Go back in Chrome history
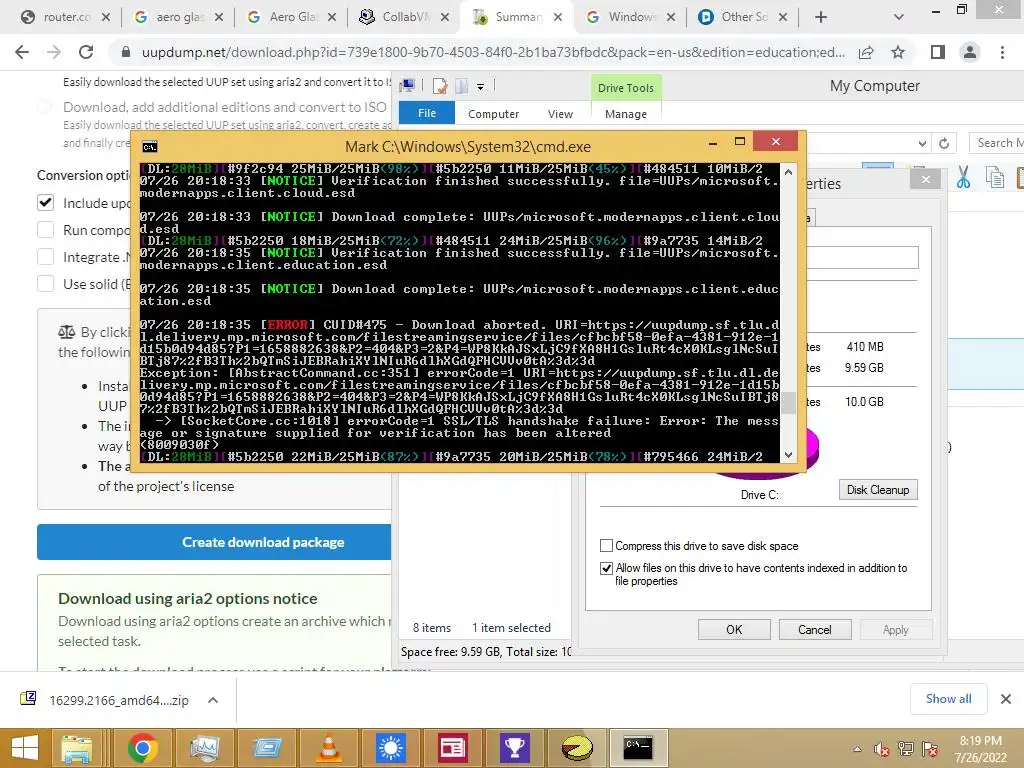The height and width of the screenshot is (768, 1024). 22,52
